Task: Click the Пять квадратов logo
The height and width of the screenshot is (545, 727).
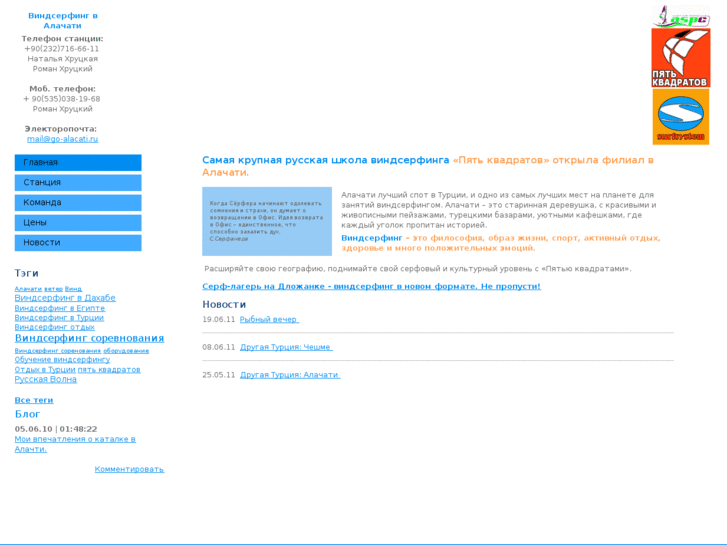Action: point(681,58)
